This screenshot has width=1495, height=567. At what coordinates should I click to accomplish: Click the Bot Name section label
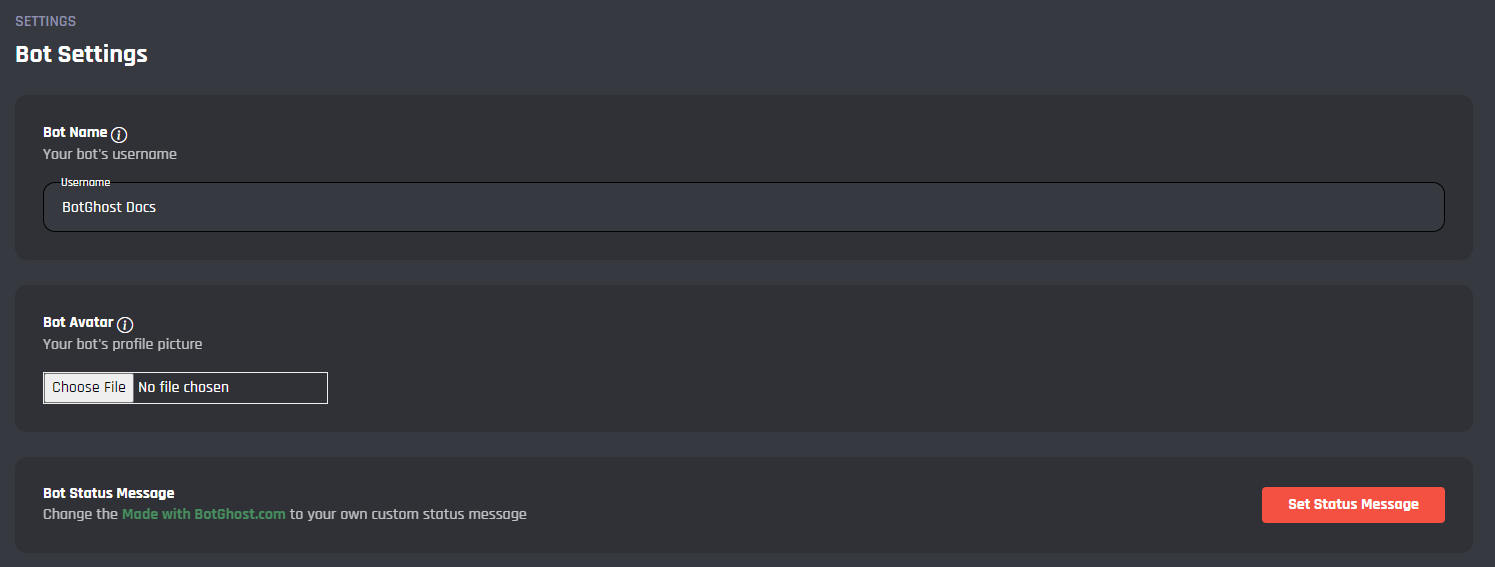click(75, 132)
